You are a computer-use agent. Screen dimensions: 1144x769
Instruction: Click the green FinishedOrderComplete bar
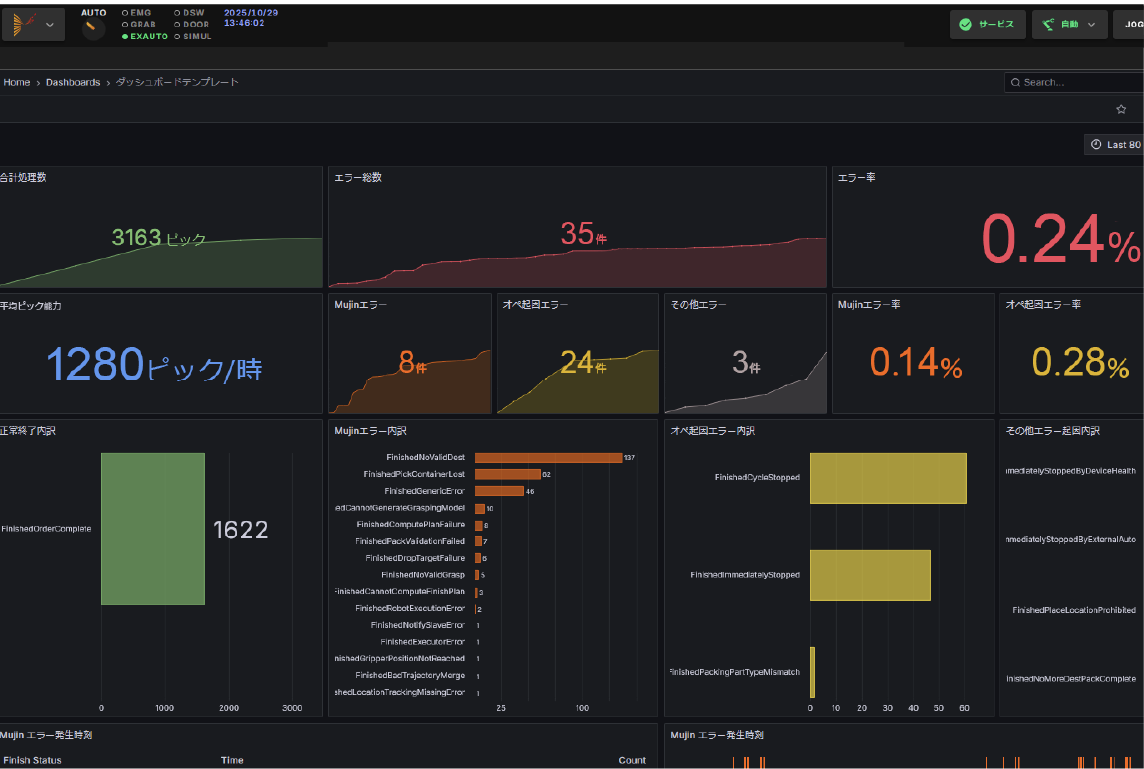pyautogui.click(x=152, y=528)
